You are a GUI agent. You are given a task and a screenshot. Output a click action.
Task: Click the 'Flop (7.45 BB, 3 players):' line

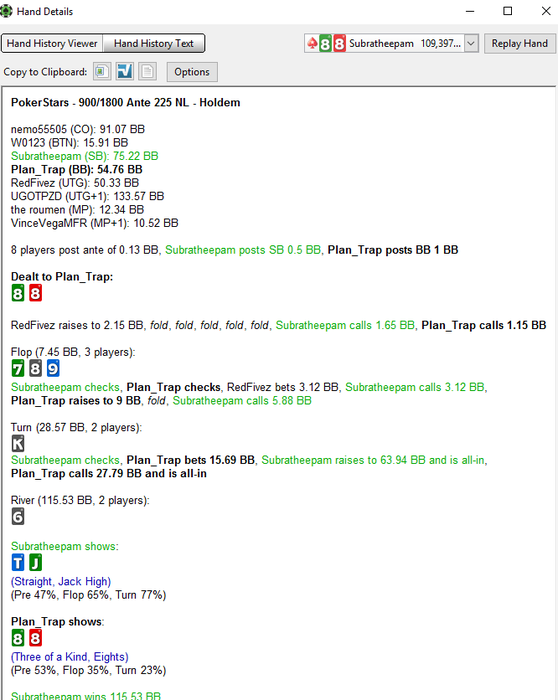pos(73,352)
